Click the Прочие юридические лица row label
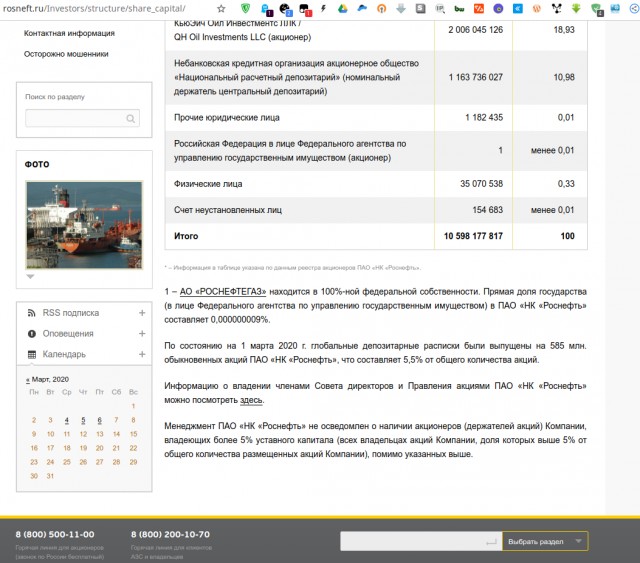Screen dimensions: 640x563 (227, 118)
